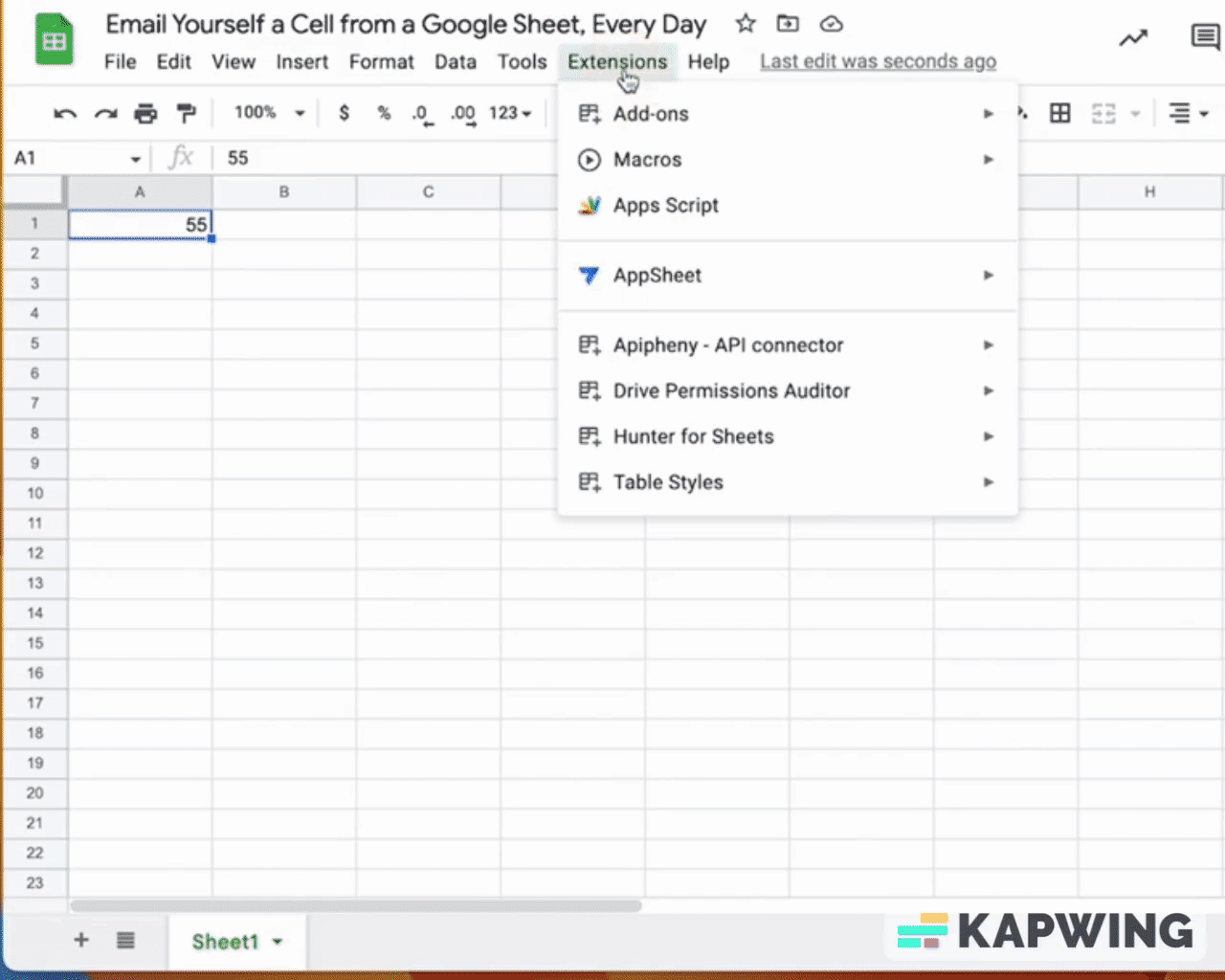Select row 23 header

coord(34,882)
